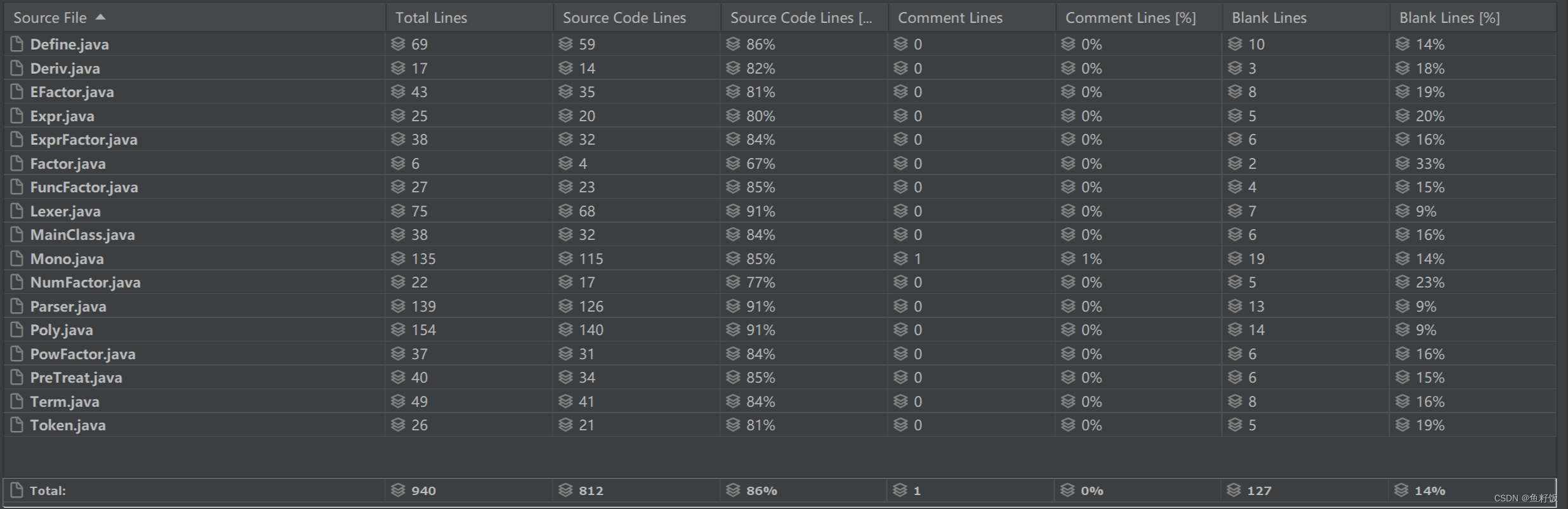
Task: Click the file icon for Term.java
Action: coord(16,401)
